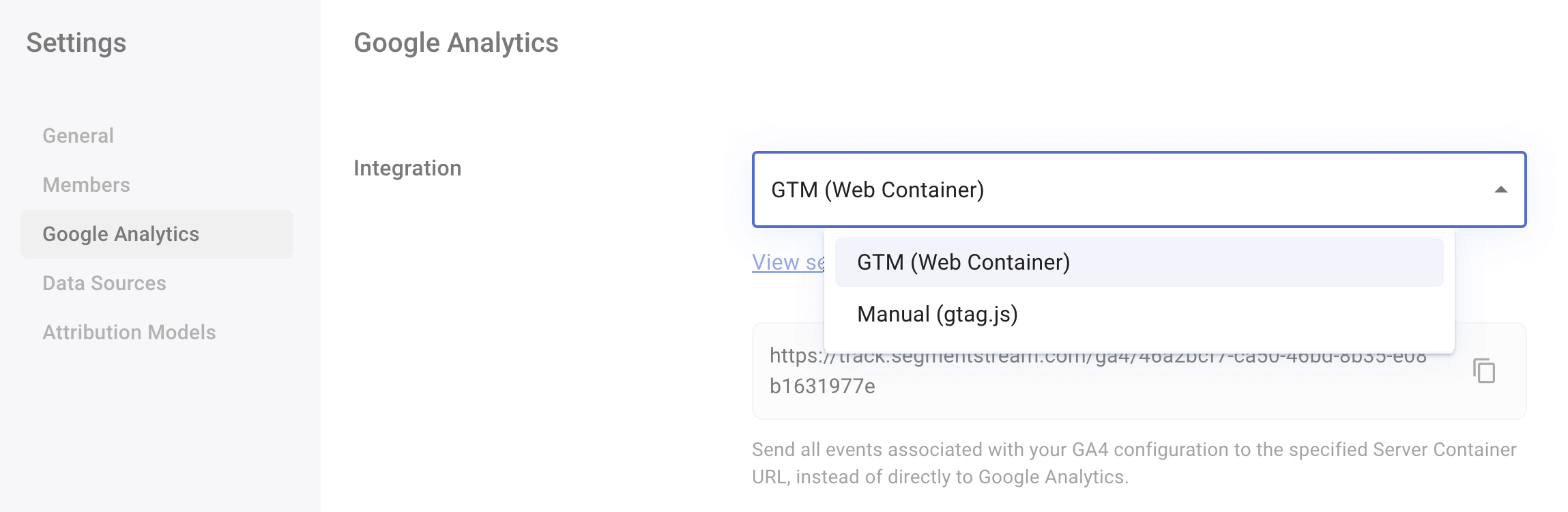Open the partially hidden View link

pyautogui.click(x=788, y=262)
